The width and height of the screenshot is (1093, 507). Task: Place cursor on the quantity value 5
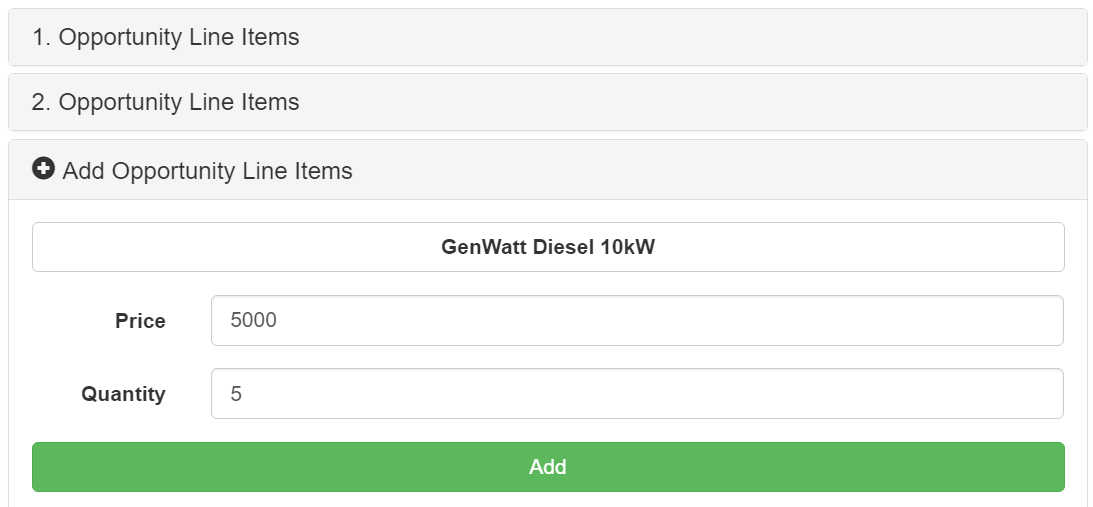(236, 394)
